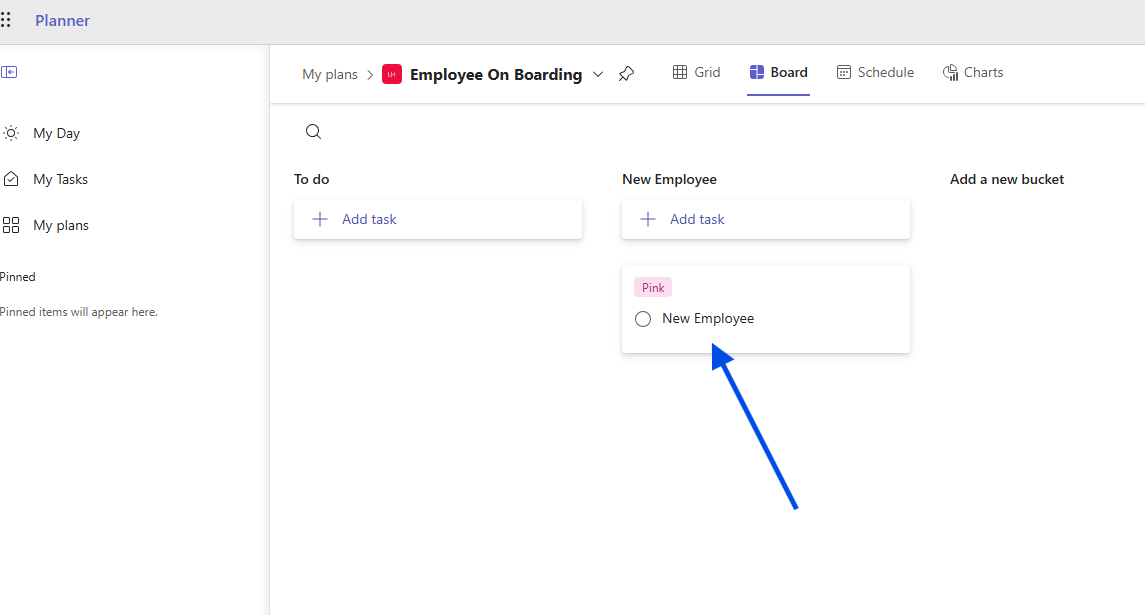This screenshot has width=1145, height=615.
Task: Mark New Employee task as complete
Action: (x=643, y=319)
